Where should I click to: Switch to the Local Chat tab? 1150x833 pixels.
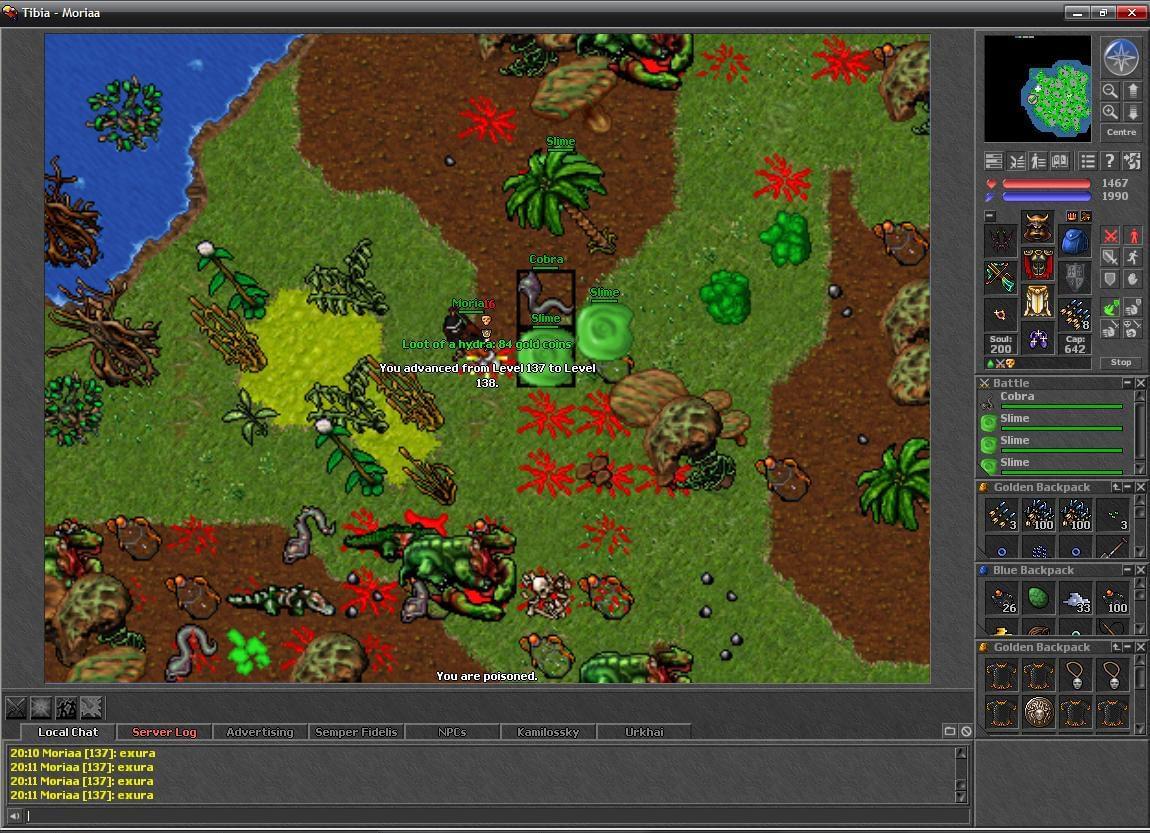(67, 732)
